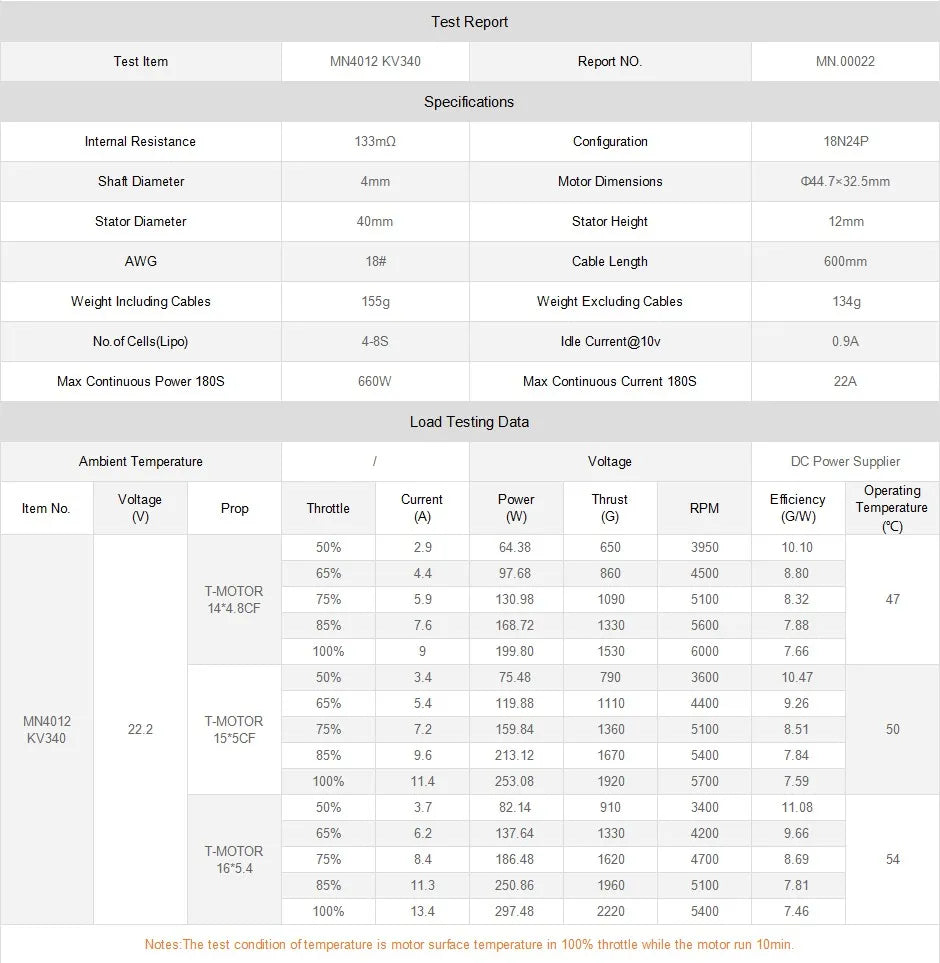The height and width of the screenshot is (963, 940).
Task: Select the Cable Length 600mm value
Action: 845,261
